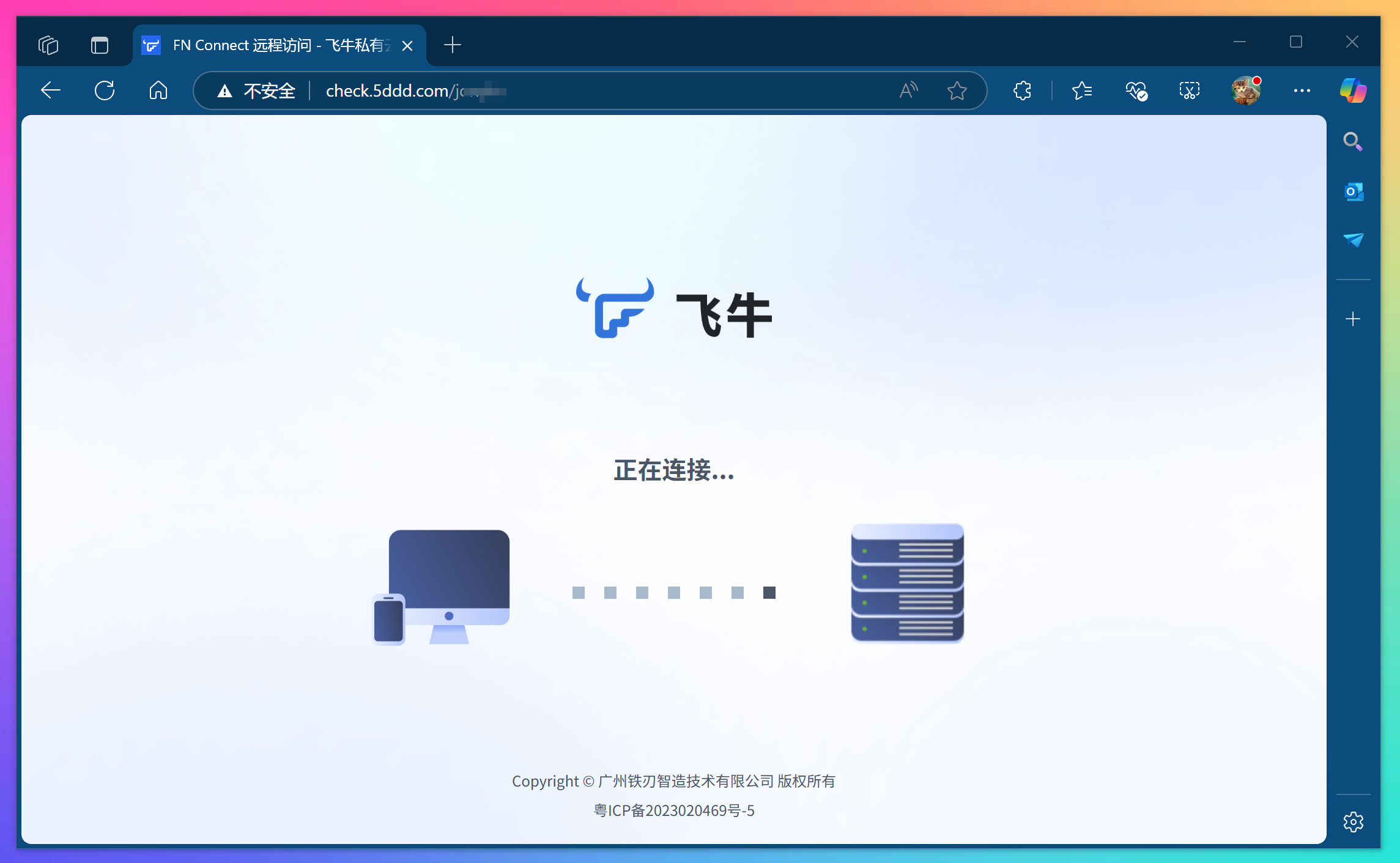1400x863 pixels.
Task: Launch the Copilot sidebar icon
Action: click(1353, 91)
